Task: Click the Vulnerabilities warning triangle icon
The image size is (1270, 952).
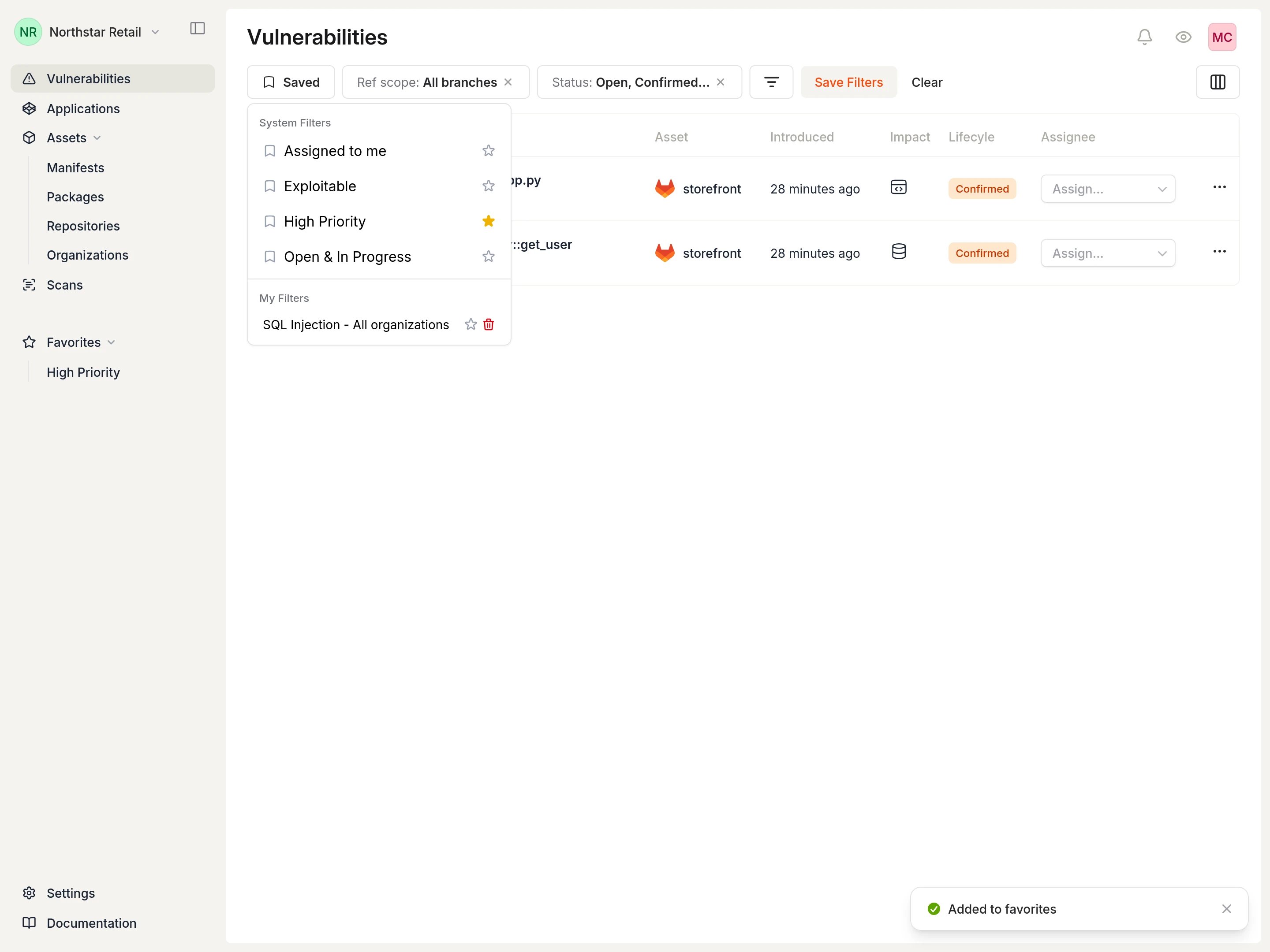Action: tap(29, 78)
